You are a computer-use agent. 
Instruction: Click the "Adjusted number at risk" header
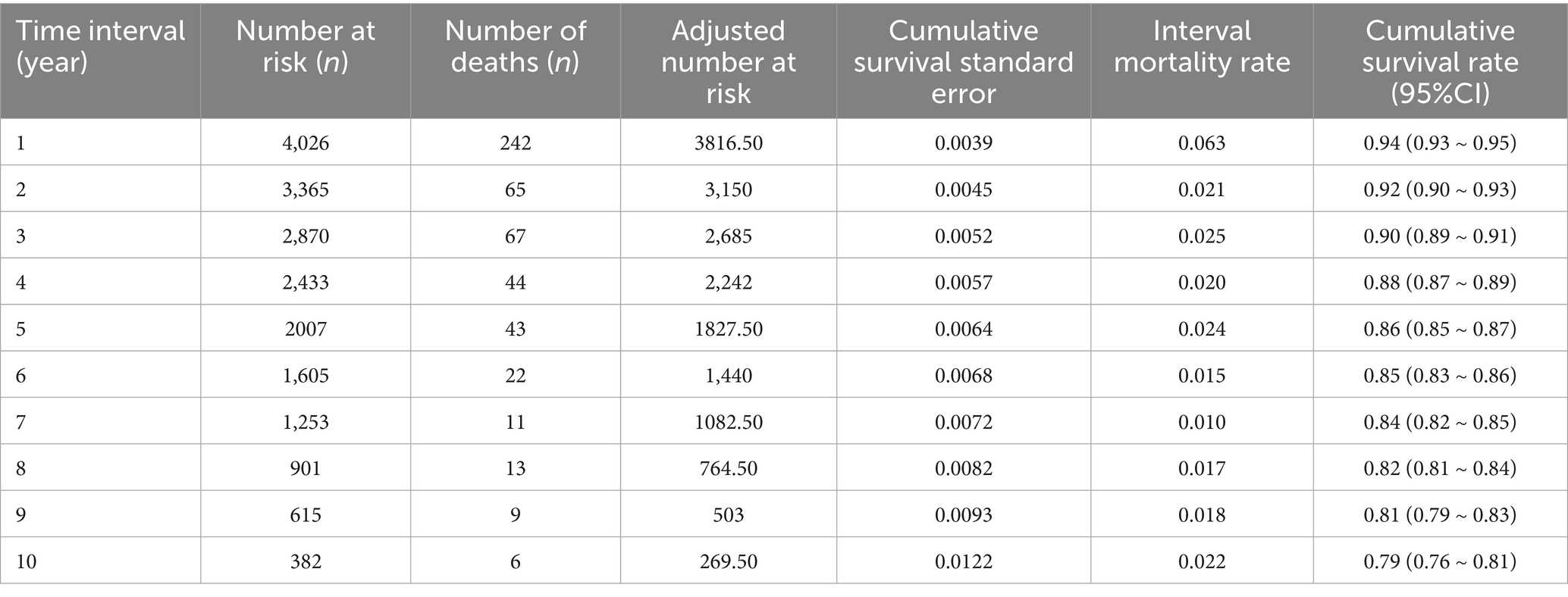[x=728, y=61]
